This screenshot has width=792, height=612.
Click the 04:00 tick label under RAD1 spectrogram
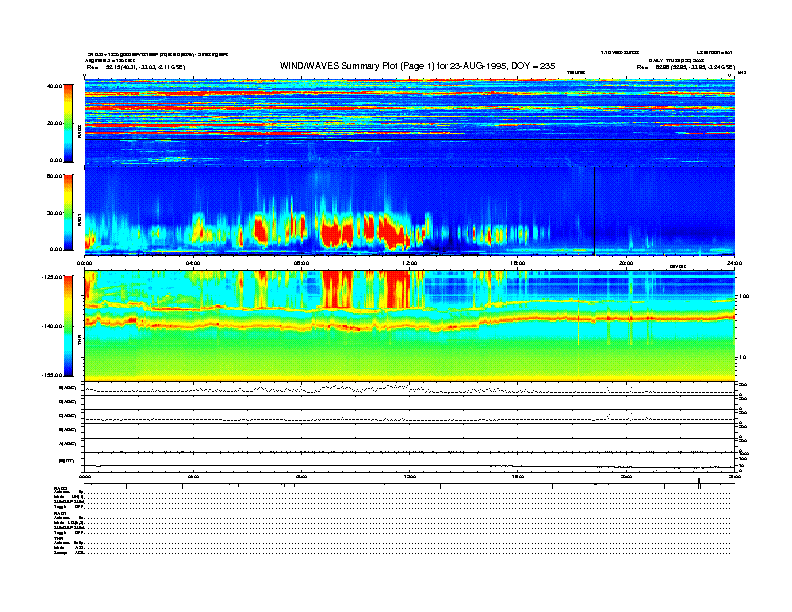coord(193,263)
